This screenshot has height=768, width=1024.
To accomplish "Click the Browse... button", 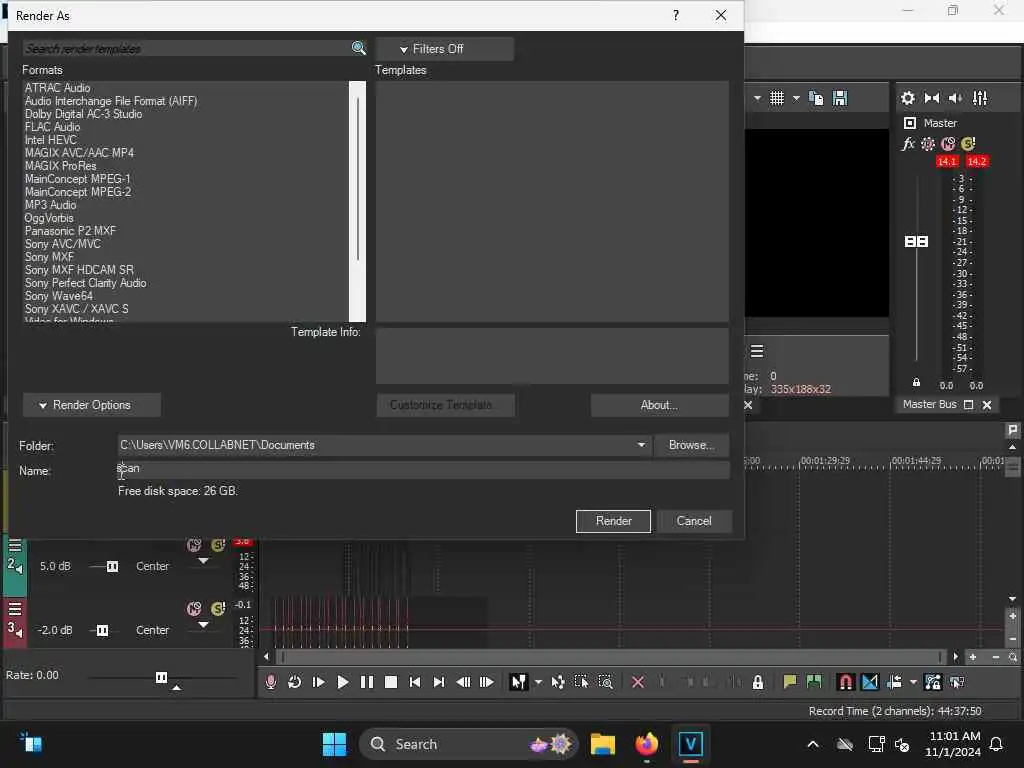I will tap(691, 445).
